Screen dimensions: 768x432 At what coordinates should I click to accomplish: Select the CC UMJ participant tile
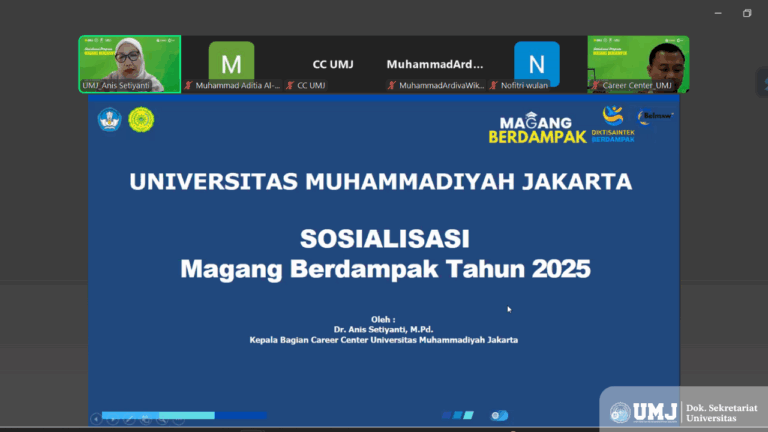tap(333, 64)
